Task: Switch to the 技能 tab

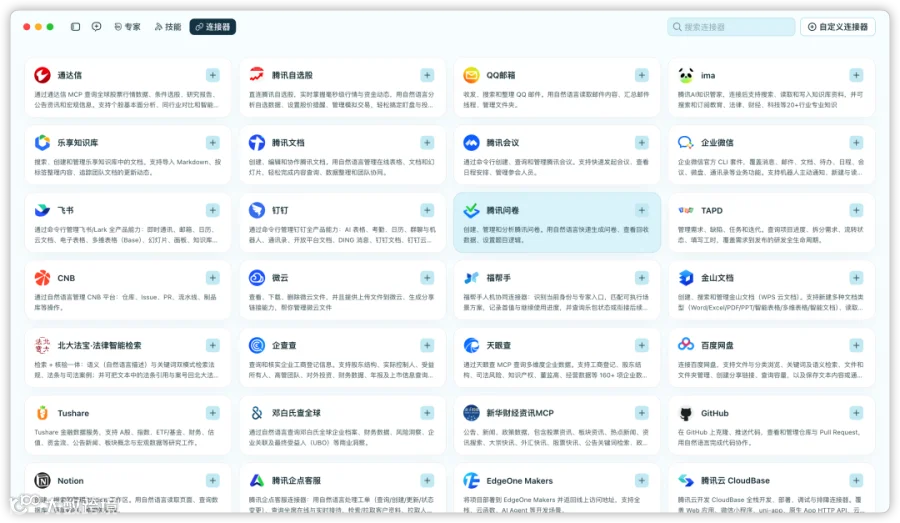Action: [168, 26]
